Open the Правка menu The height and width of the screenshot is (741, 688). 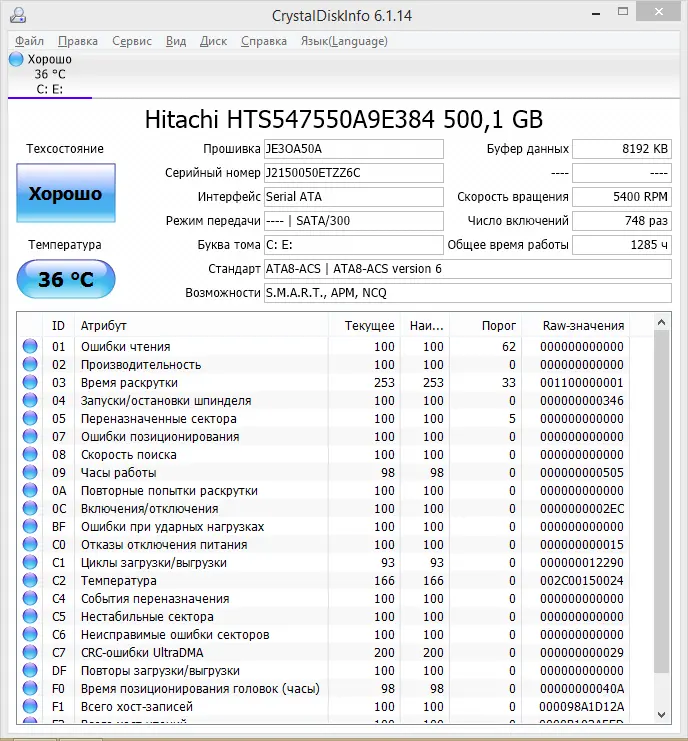[x=77, y=41]
